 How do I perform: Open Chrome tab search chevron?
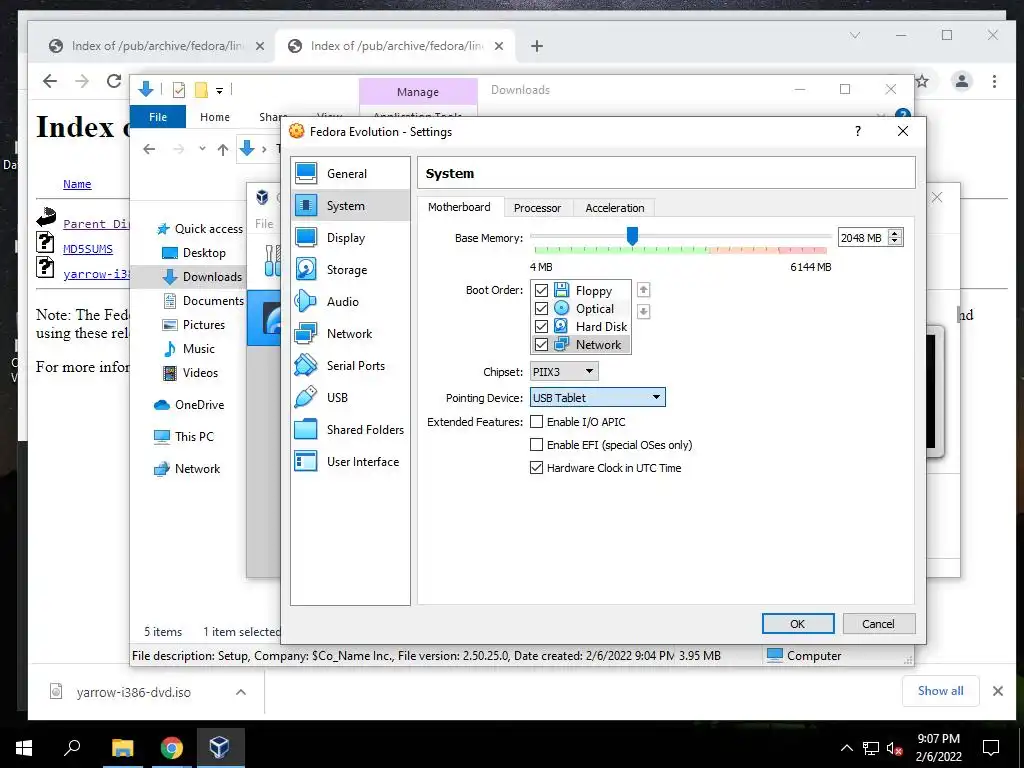[x=855, y=35]
